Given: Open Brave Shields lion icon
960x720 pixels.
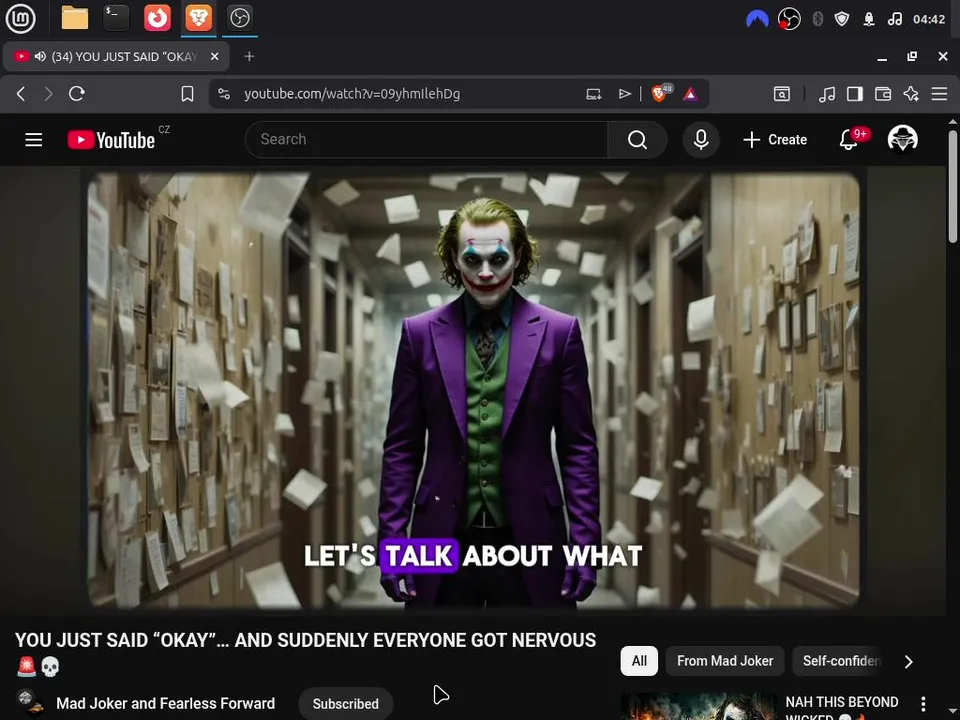Looking at the screenshot, I should [x=659, y=94].
